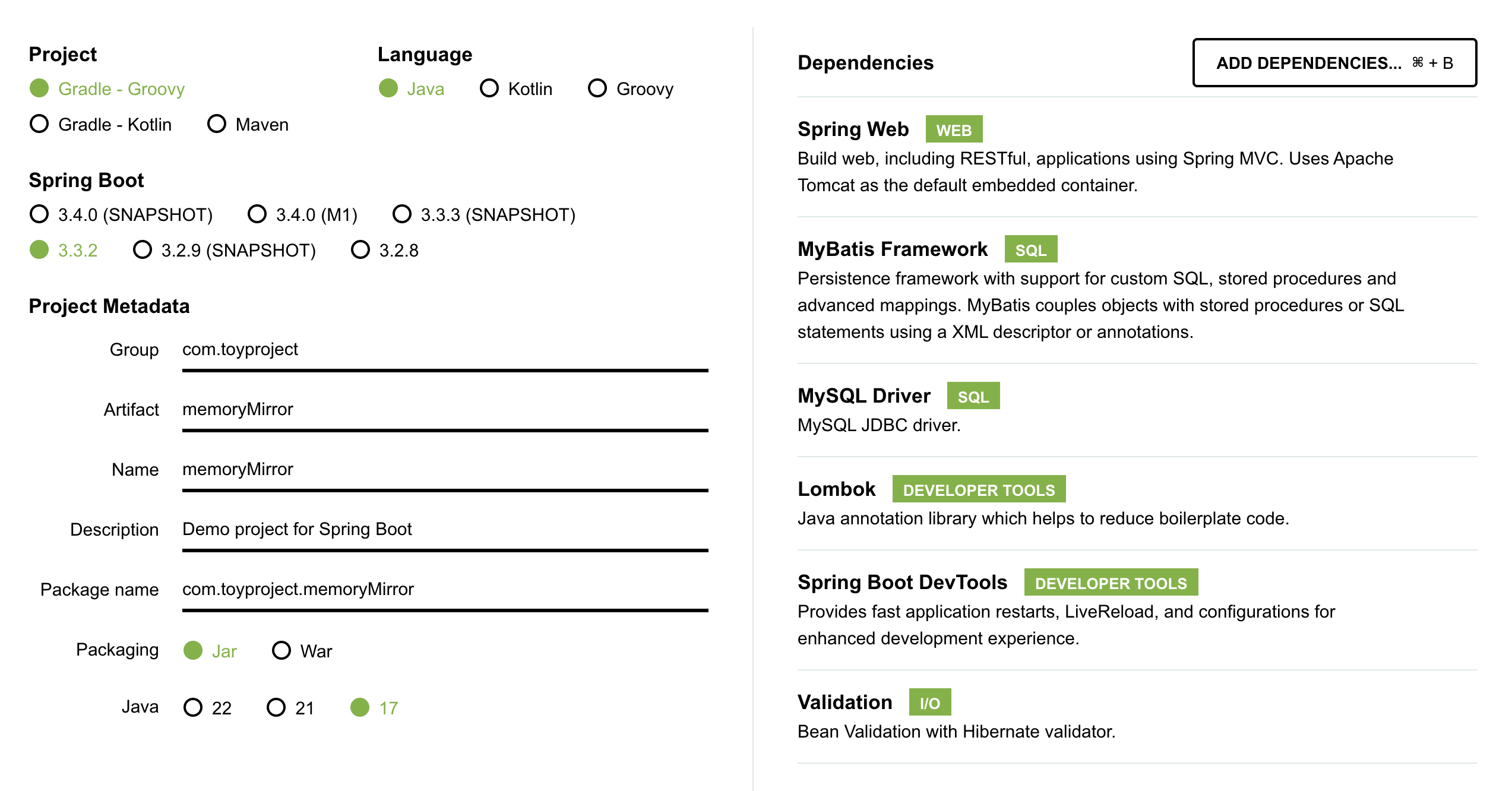The image size is (1512, 791).
Task: Switch language to Groovy
Action: pyautogui.click(x=597, y=88)
